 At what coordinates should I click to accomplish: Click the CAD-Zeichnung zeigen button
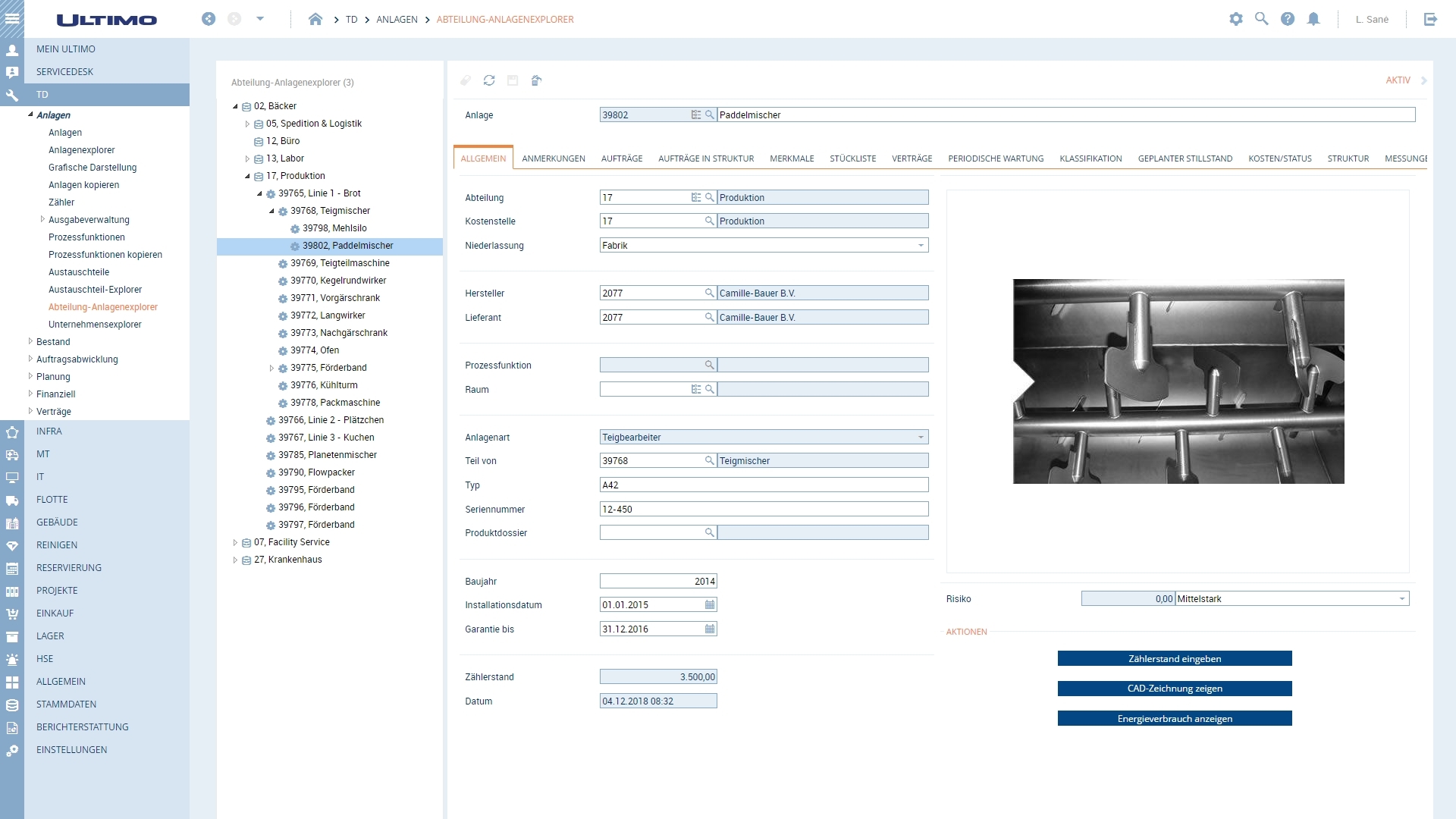[x=1174, y=689]
